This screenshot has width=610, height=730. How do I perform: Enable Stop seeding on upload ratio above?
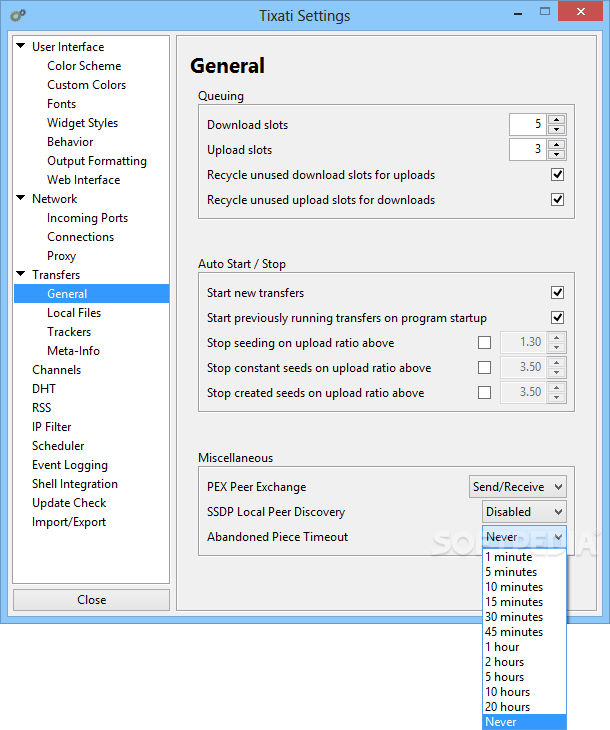pos(484,343)
